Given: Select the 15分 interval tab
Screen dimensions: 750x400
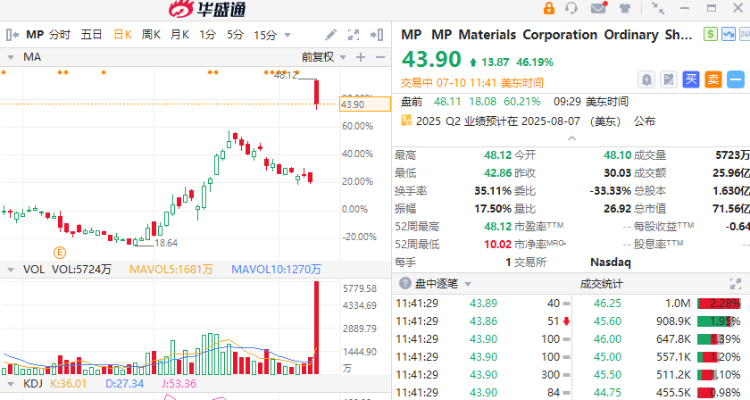Looking at the screenshot, I should point(265,35).
